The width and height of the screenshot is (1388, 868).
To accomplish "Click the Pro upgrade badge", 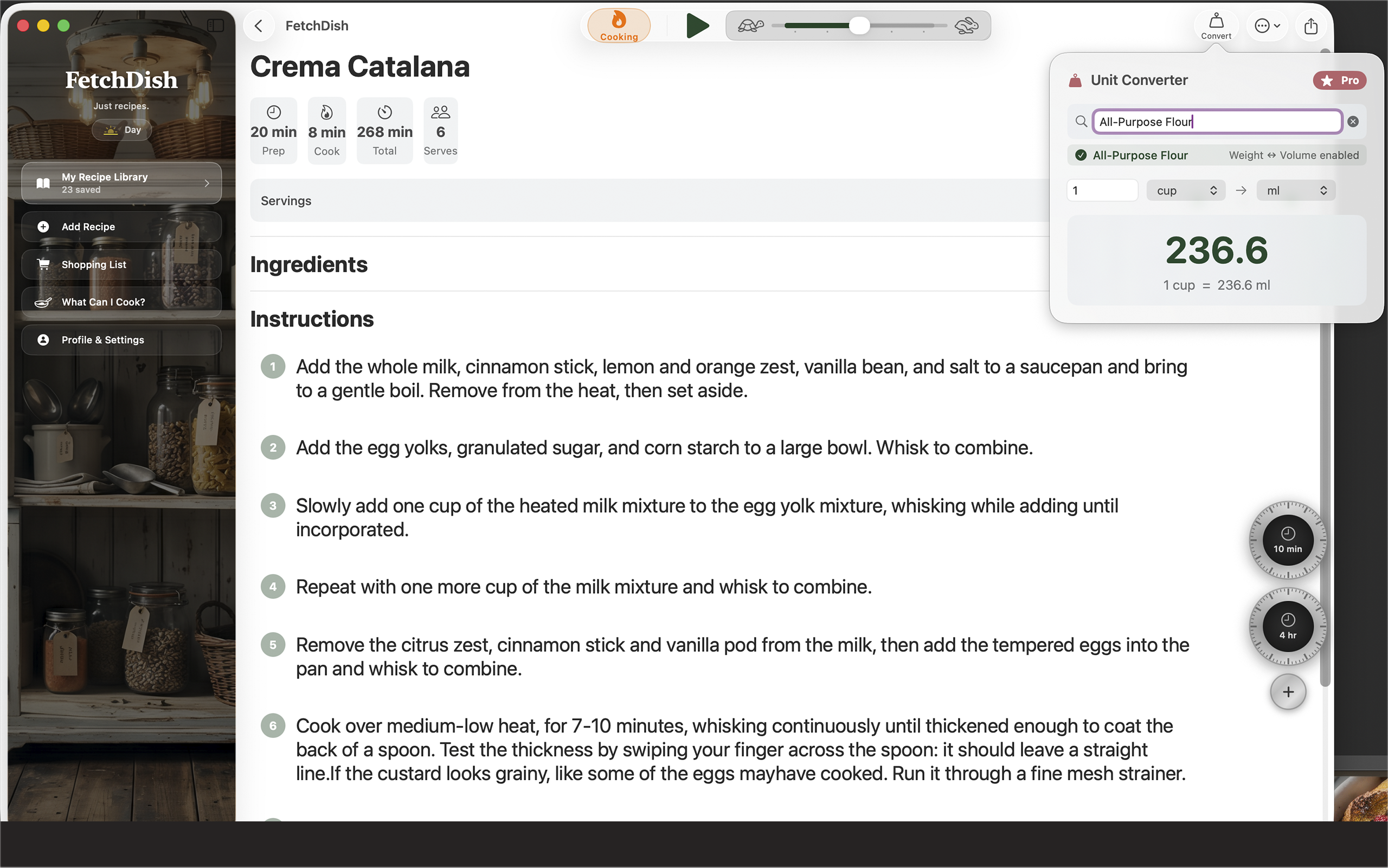I will (x=1339, y=80).
